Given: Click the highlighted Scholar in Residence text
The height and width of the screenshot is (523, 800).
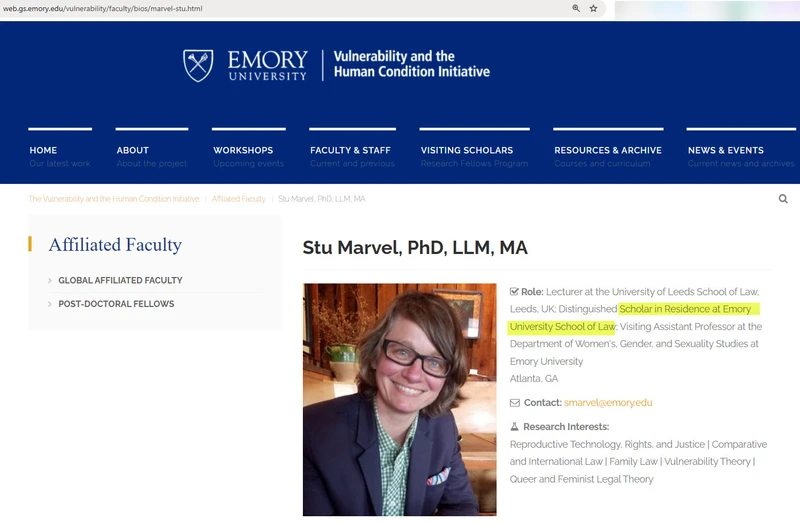Looking at the screenshot, I should pyautogui.click(x=634, y=317).
